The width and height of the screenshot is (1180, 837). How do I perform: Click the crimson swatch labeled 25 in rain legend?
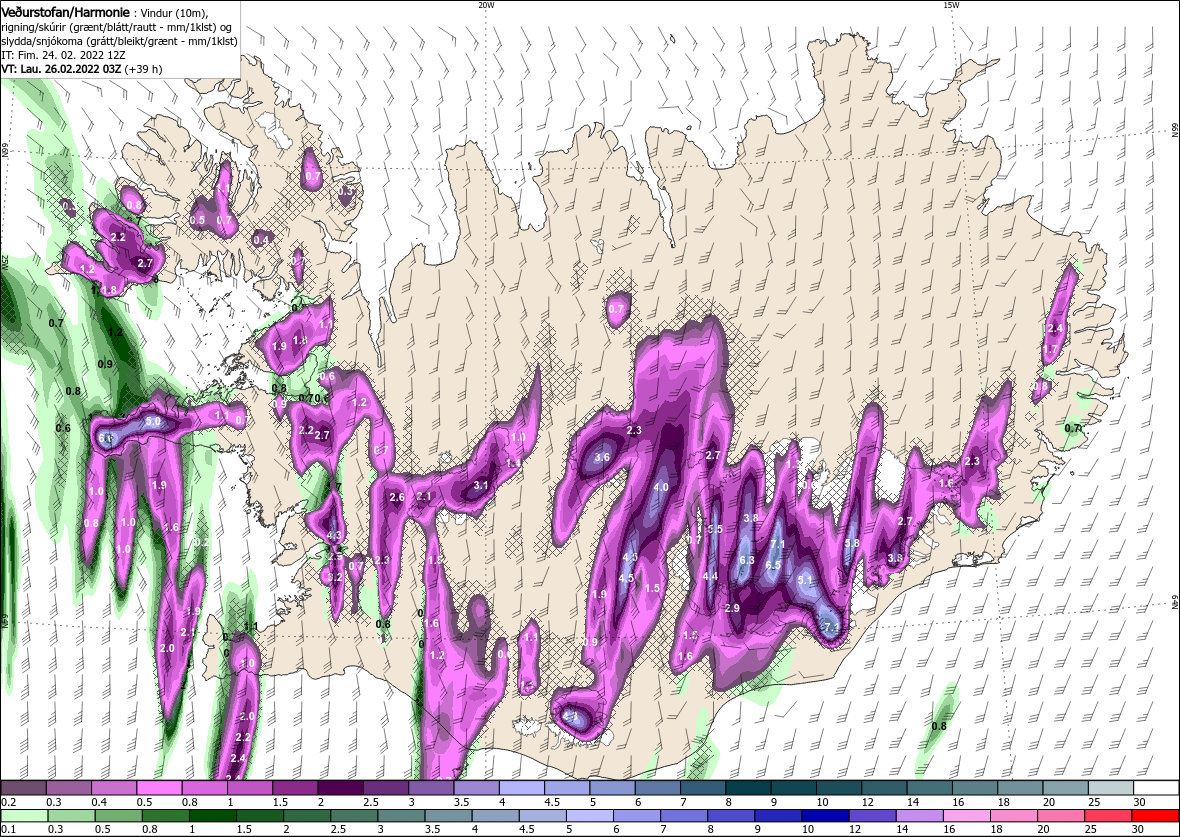pyautogui.click(x=1108, y=816)
